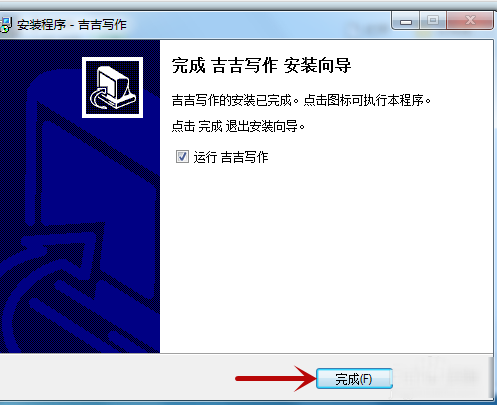Click the title text 安装程序 - 吉吉写作
The width and height of the screenshot is (497, 405).
[x=72, y=25]
